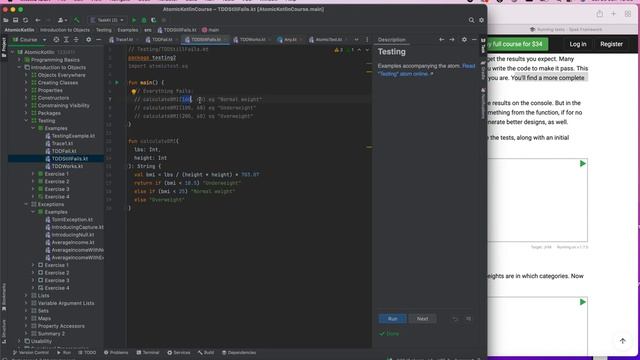Open the Description tab in task panel
Viewport: 640px width, 360px height.
[x=391, y=40]
